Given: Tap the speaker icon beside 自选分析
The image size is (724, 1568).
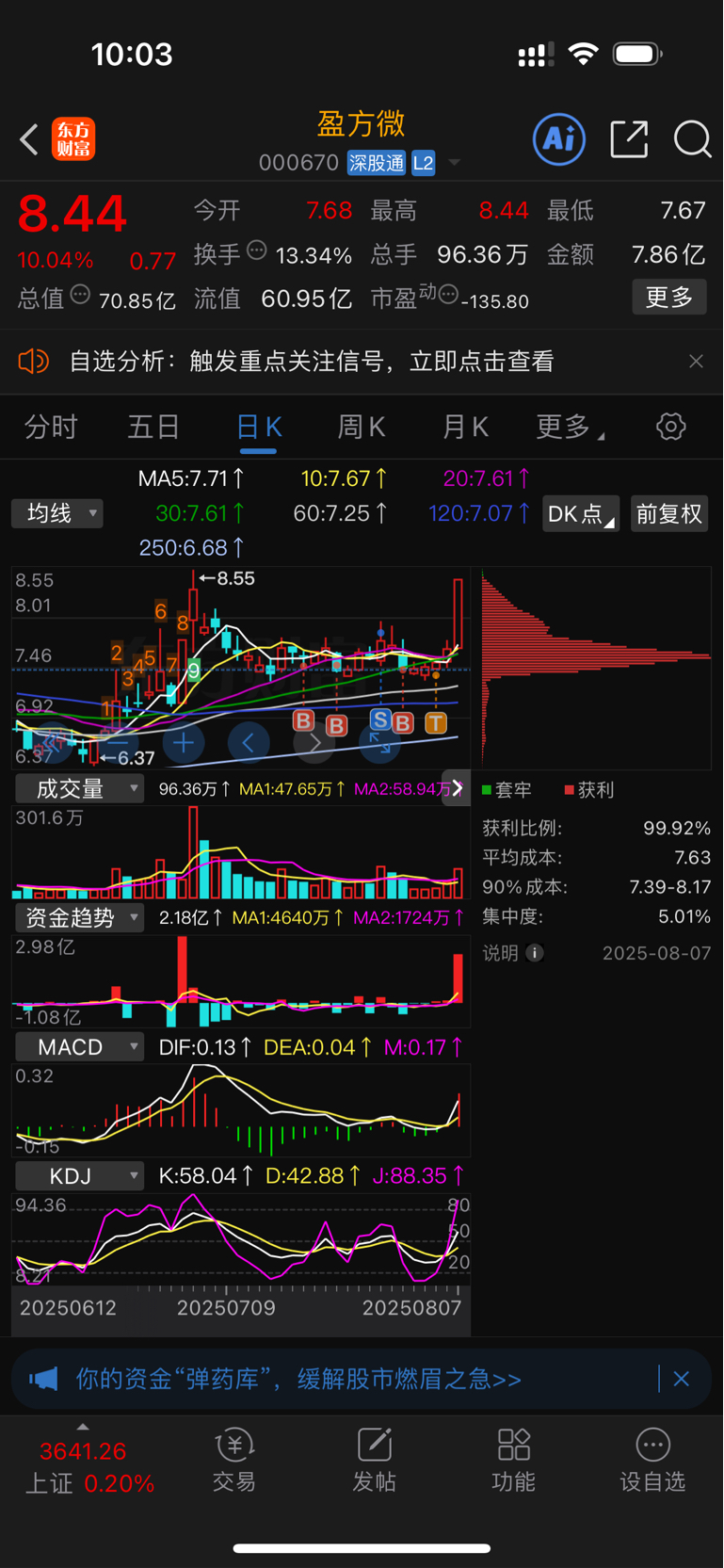Looking at the screenshot, I should tap(33, 362).
